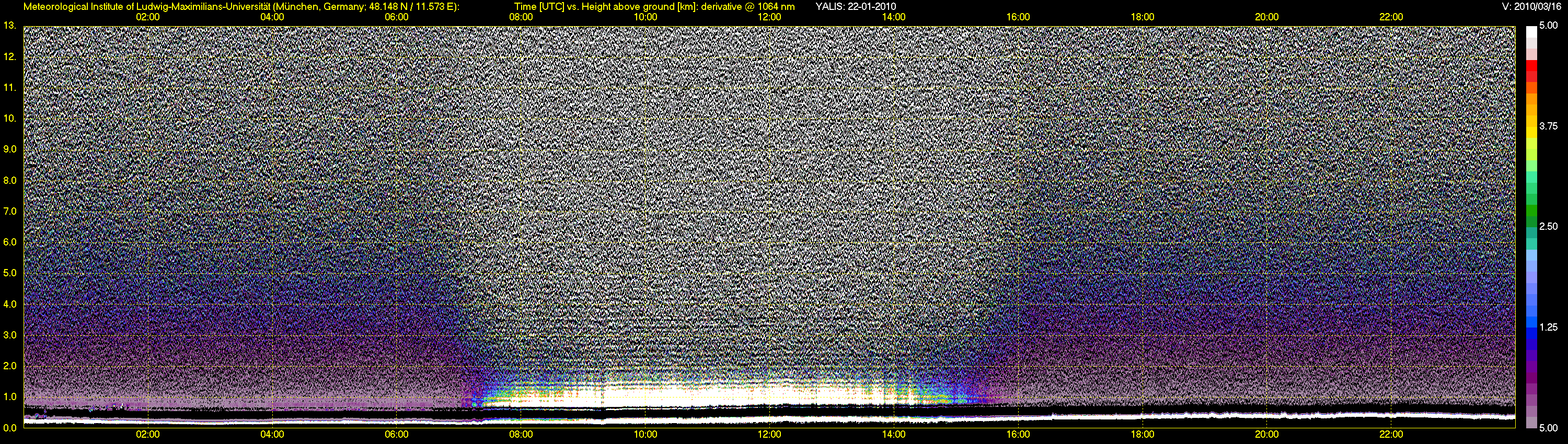Viewport: 1568px width, 444px height.
Task: Click 02:00 on the bottom time axis
Action: pos(148,434)
